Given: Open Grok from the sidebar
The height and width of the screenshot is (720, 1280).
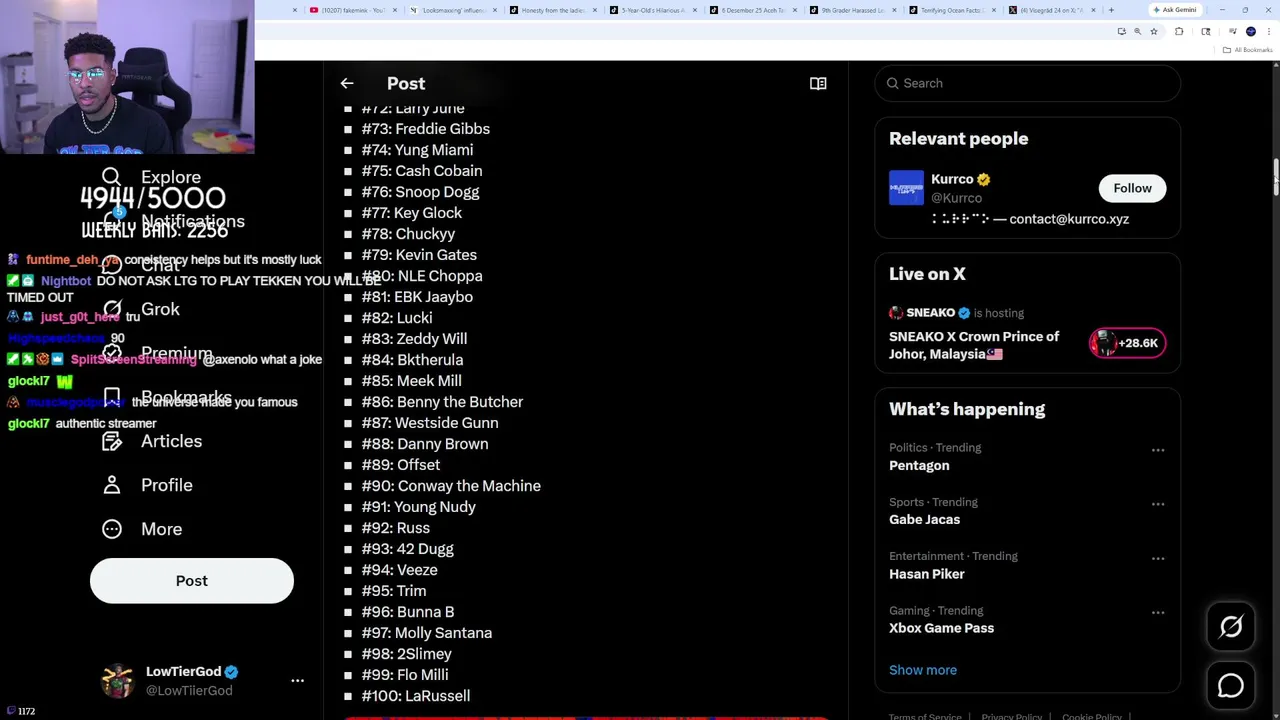Looking at the screenshot, I should coord(141,309).
